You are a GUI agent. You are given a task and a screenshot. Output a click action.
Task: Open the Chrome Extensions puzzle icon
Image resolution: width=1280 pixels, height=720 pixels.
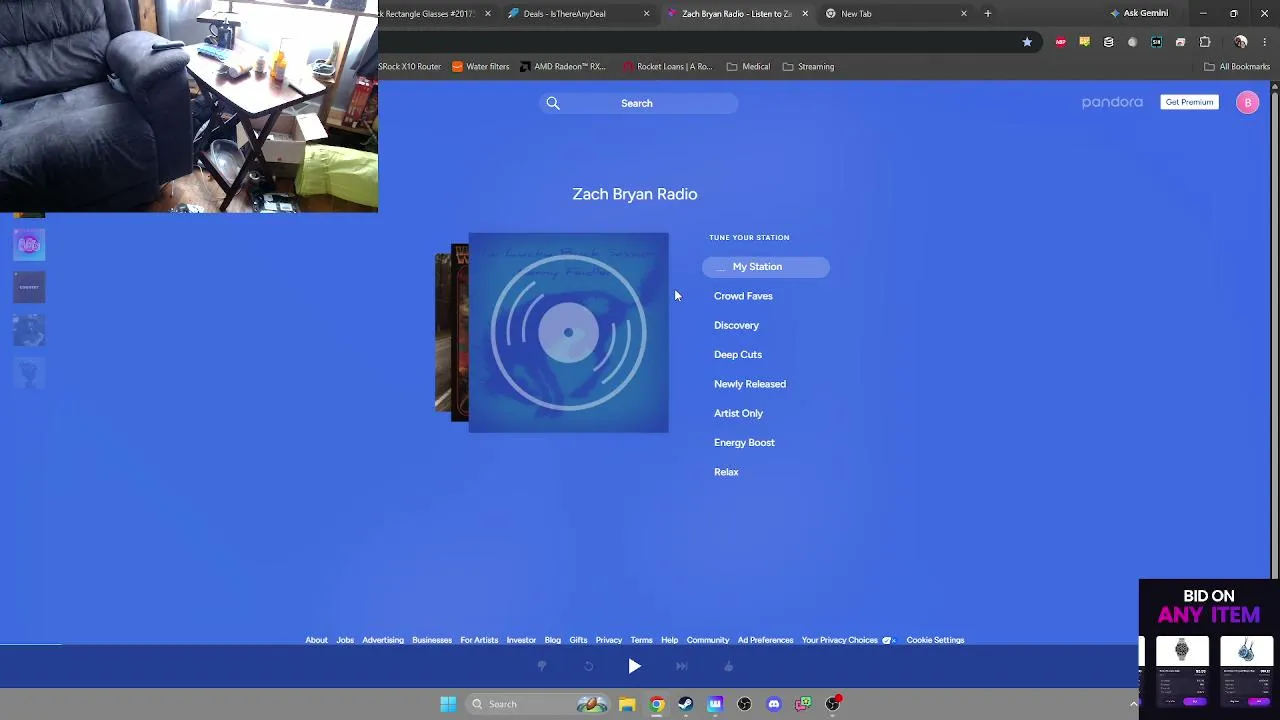1205,42
